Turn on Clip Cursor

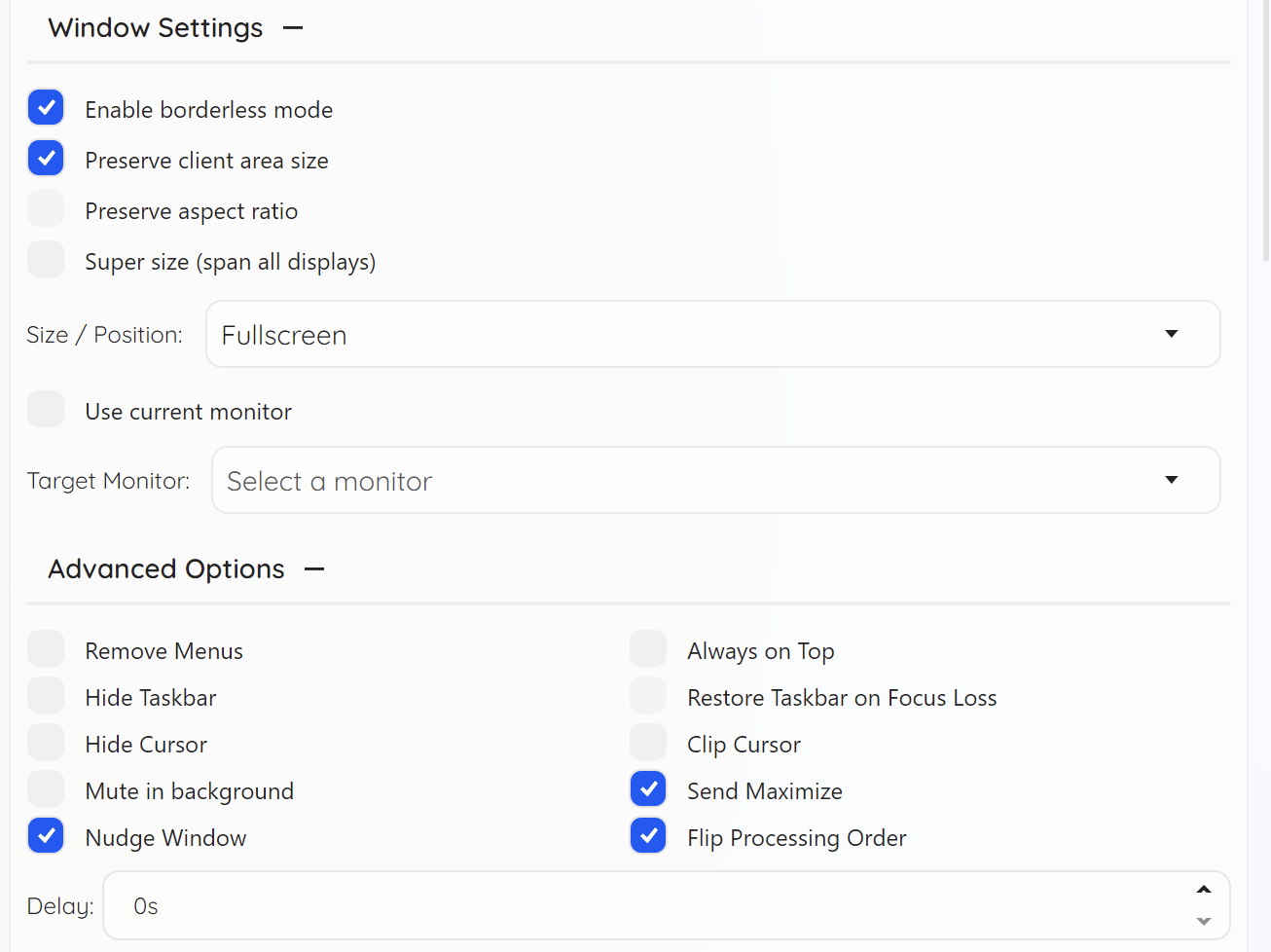648,743
